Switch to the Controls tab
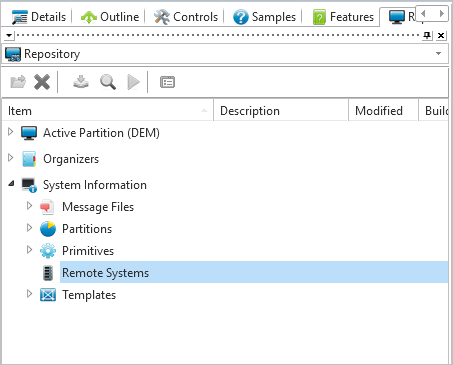The height and width of the screenshot is (365, 453). pyautogui.click(x=186, y=17)
